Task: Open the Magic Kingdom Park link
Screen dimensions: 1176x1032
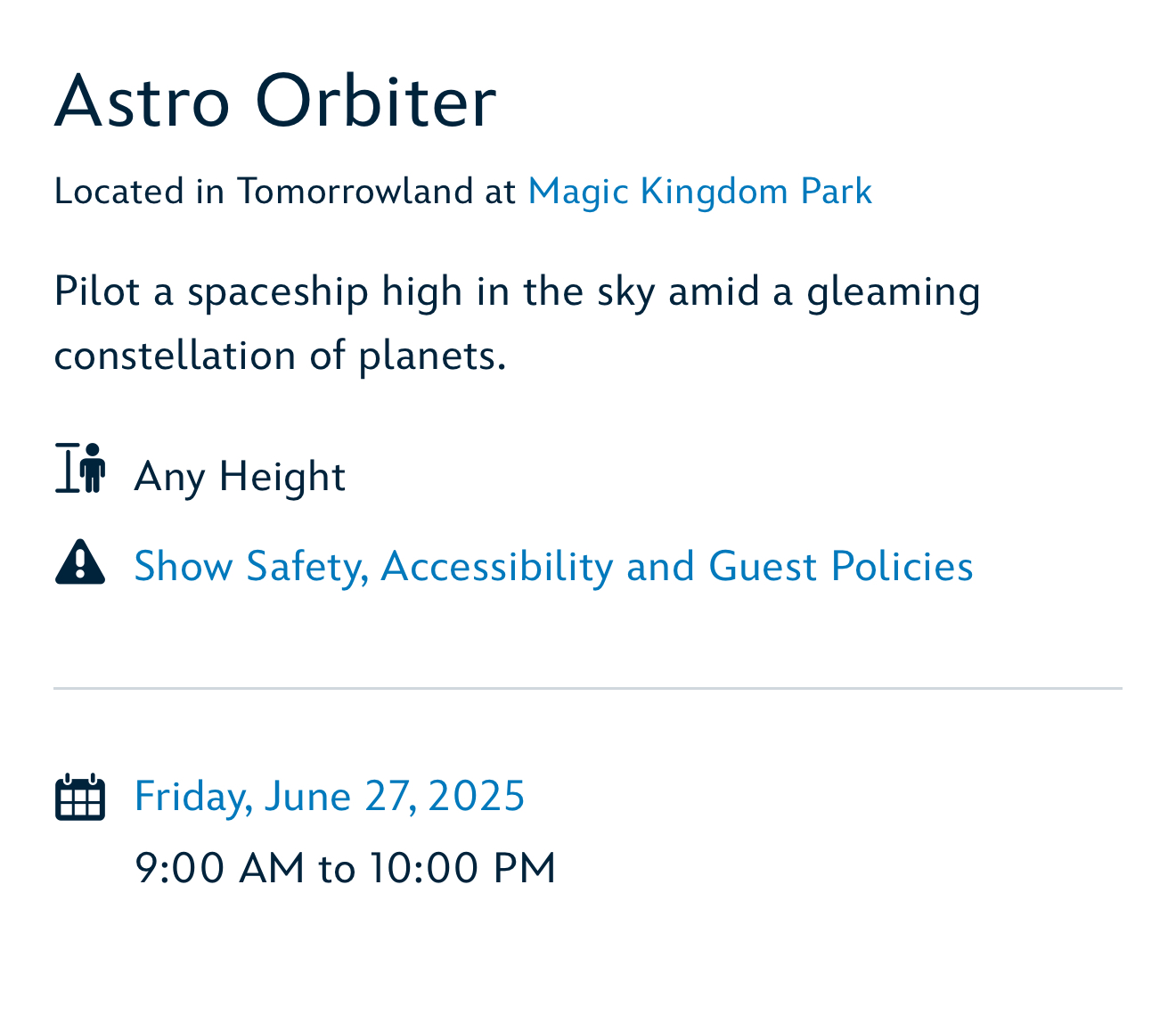Action: (699, 192)
